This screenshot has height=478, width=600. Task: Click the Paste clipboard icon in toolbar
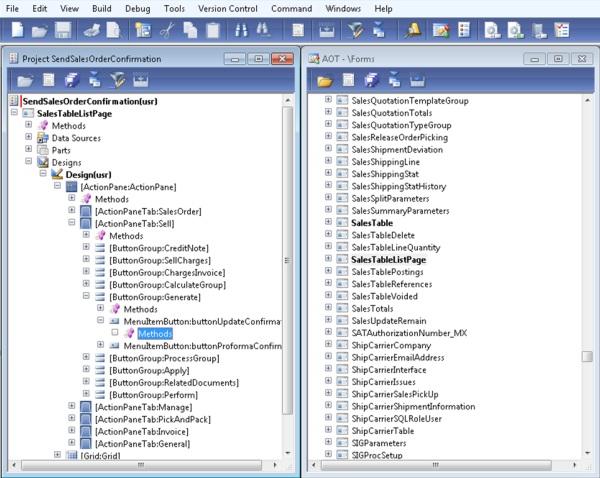(x=212, y=32)
